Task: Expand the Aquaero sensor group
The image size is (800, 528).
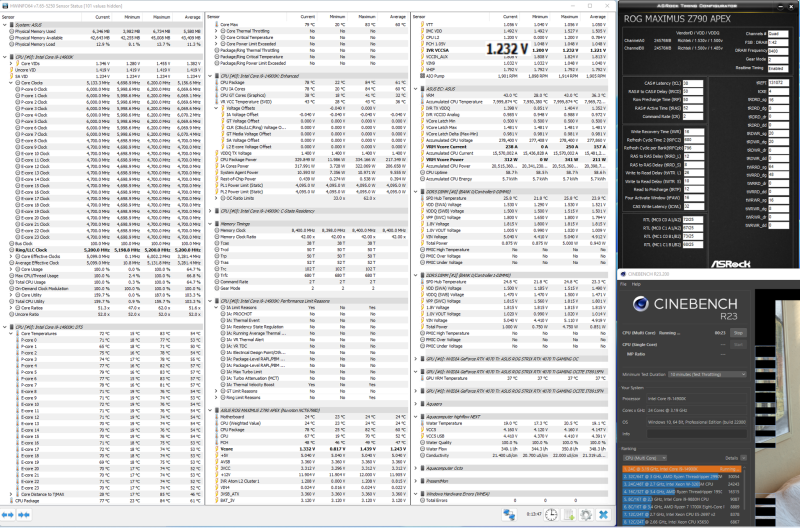Action: 415,404
